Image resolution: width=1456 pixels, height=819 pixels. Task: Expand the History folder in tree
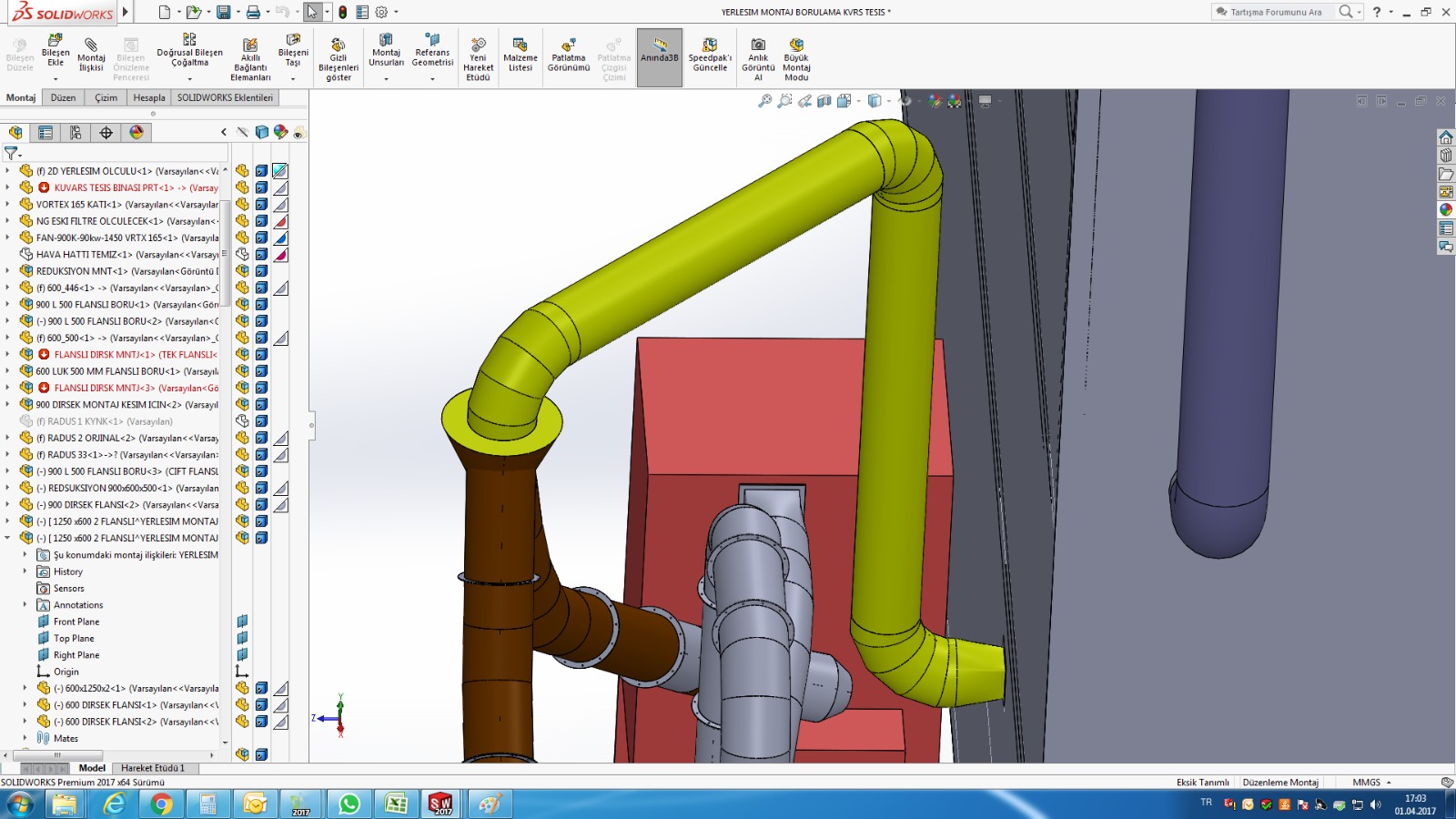click(25, 571)
